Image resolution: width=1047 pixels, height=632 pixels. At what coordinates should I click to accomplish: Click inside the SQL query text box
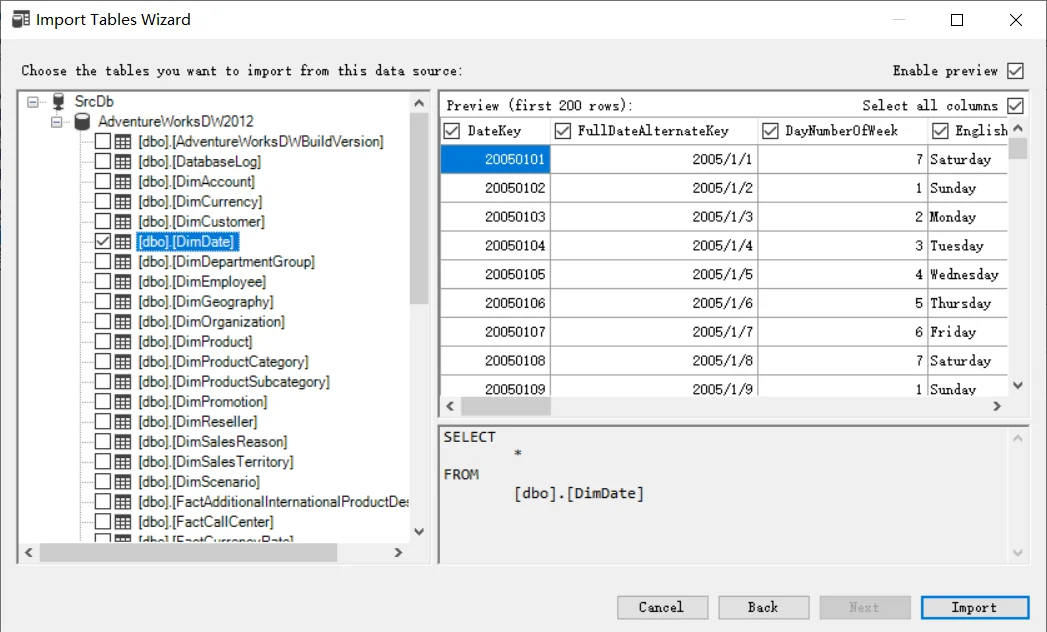coord(724,494)
